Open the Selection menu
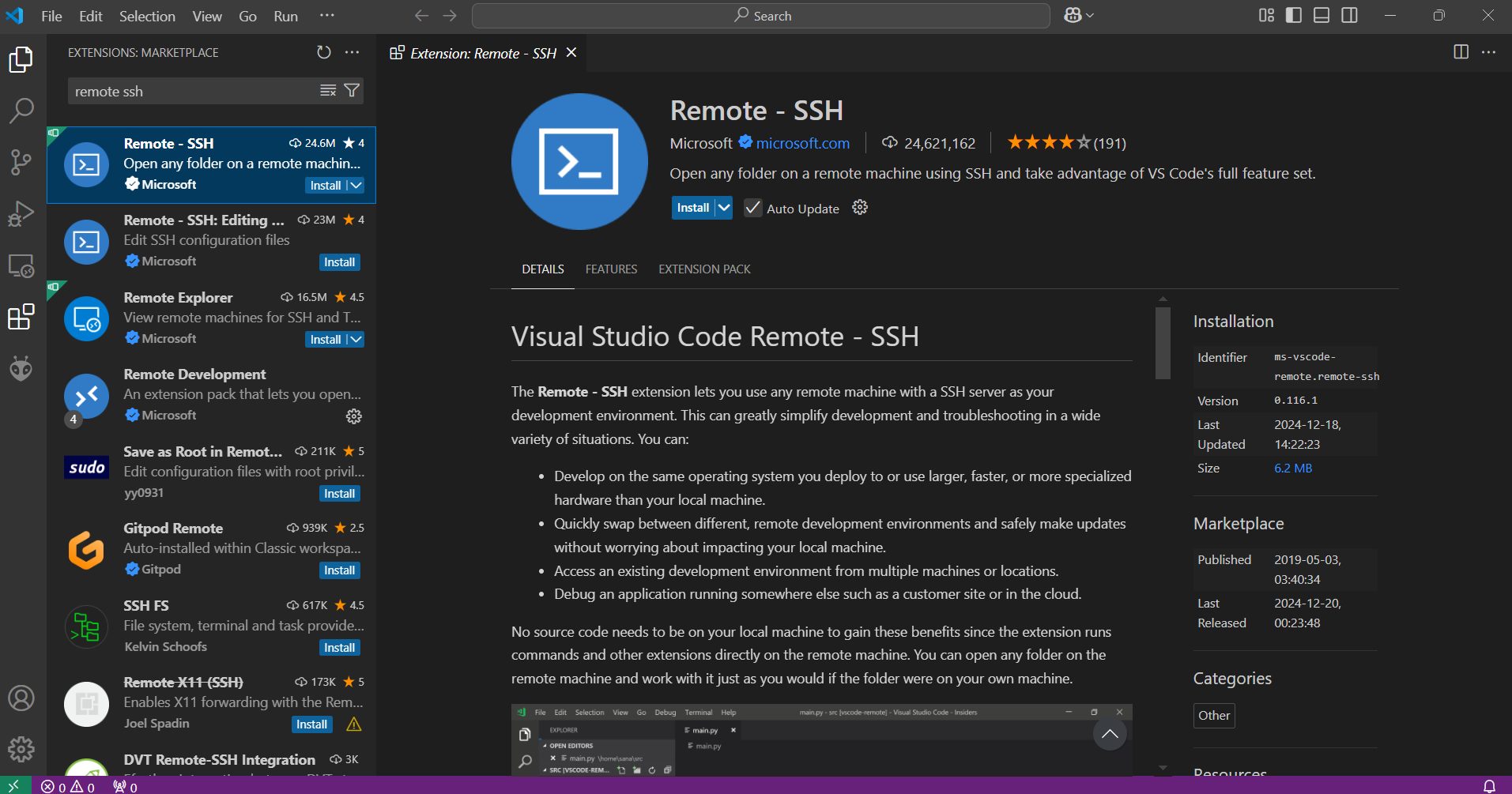The image size is (1512, 794). click(147, 16)
